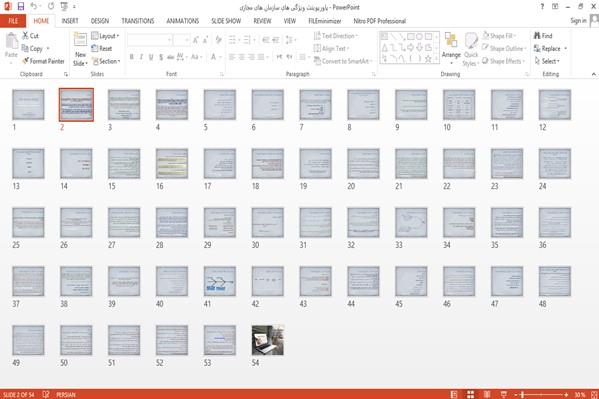The image size is (599, 399).
Task: Open Quick Styles gallery
Action: click(471, 50)
